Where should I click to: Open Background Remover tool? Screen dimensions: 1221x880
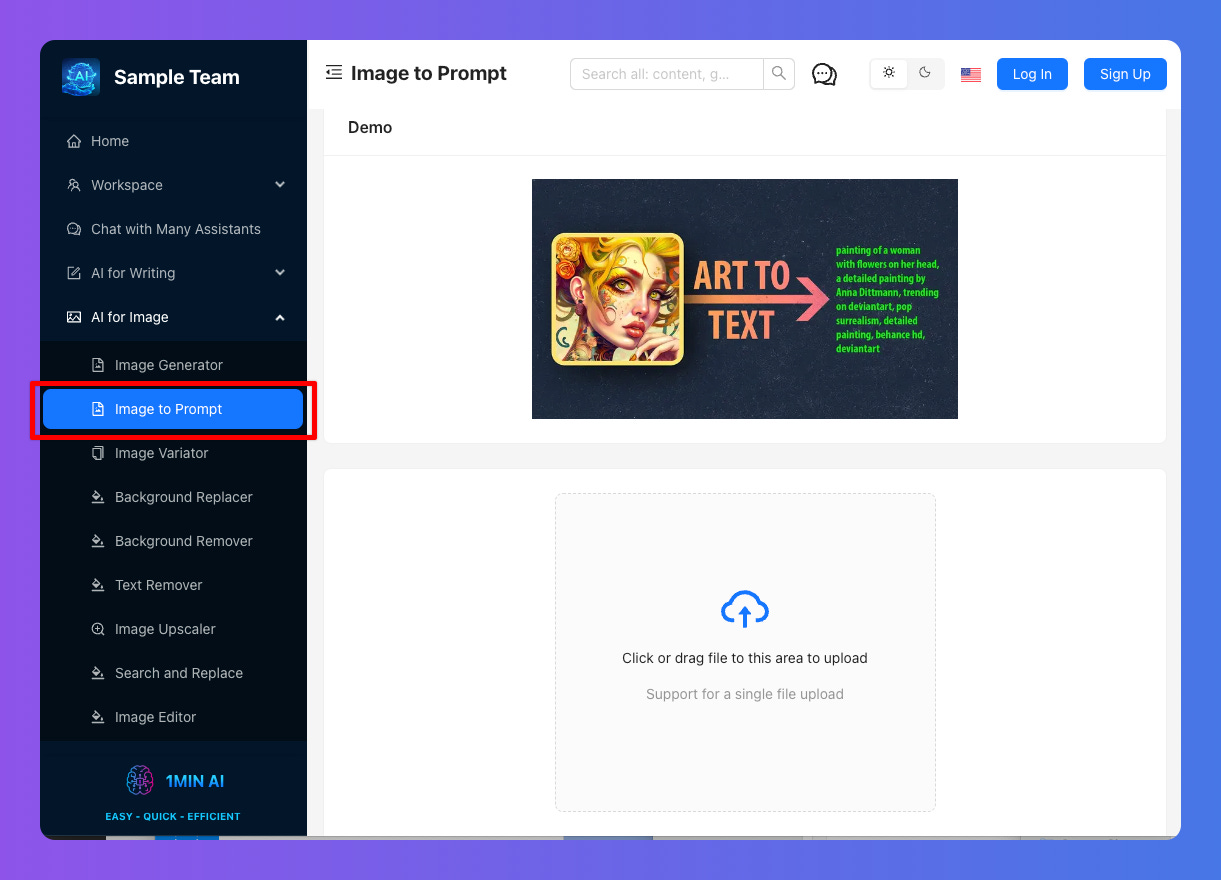(x=173, y=541)
